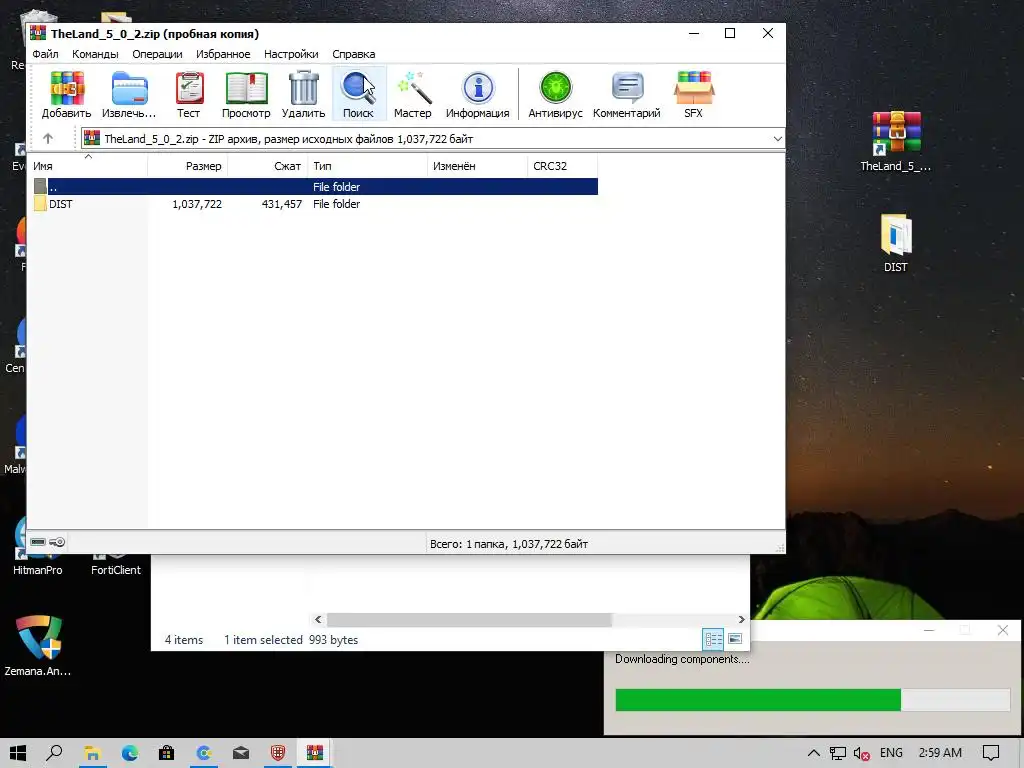Viewport: 1024px width, 768px height.
Task: Click the '1 item selected' status text
Action: (263, 640)
